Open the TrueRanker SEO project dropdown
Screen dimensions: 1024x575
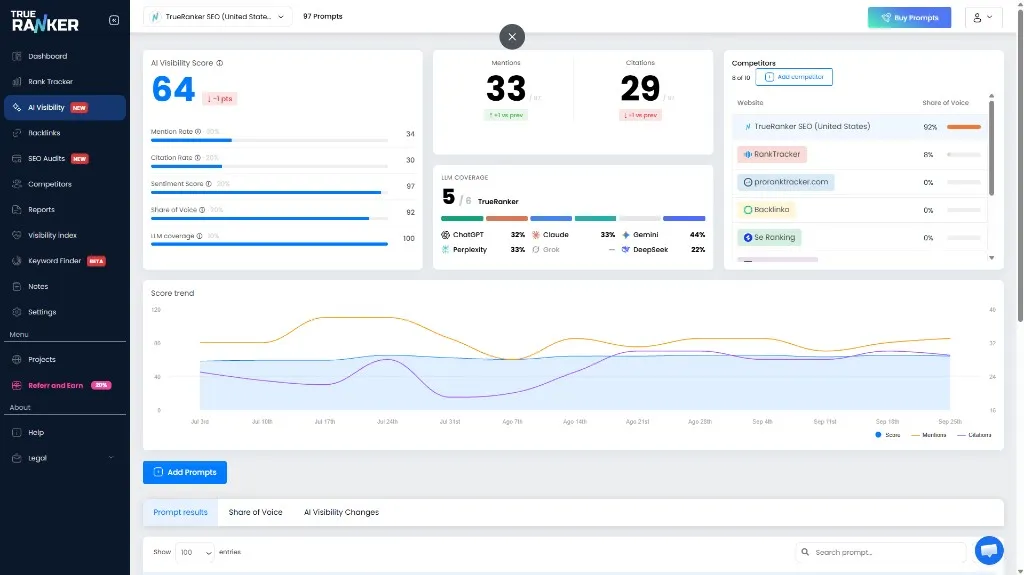point(217,17)
